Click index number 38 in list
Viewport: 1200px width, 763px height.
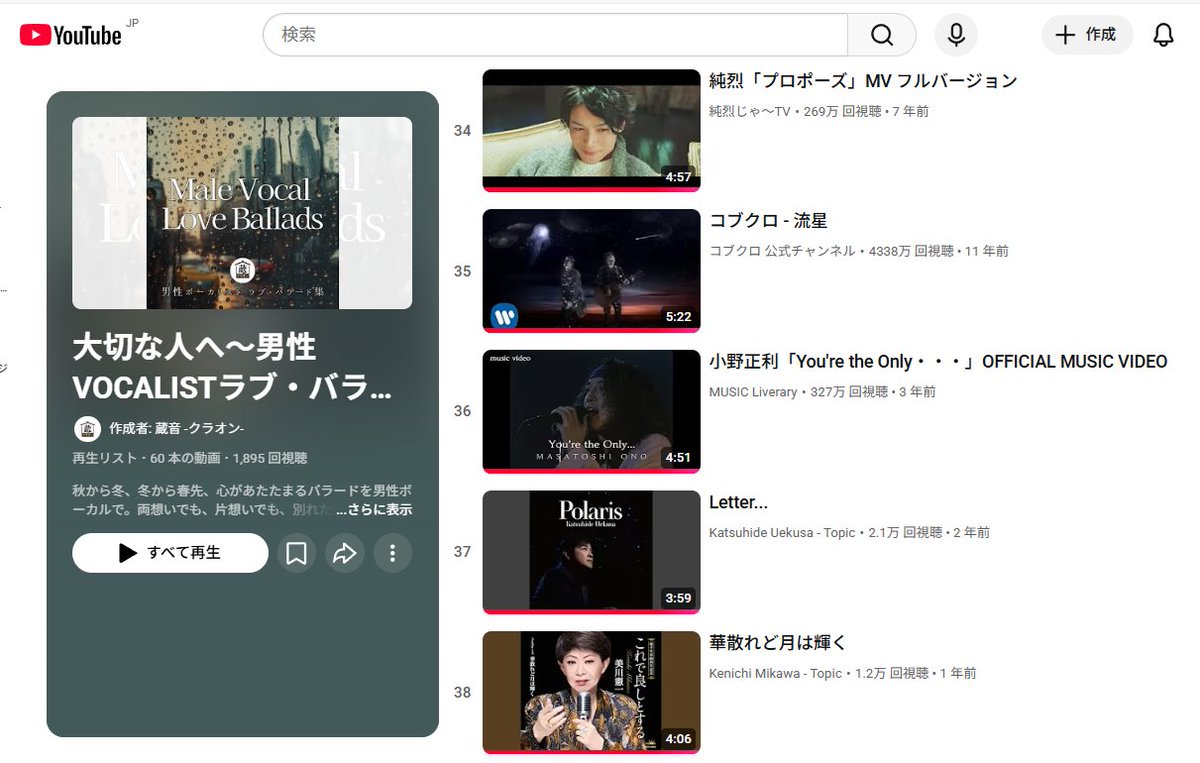(462, 692)
